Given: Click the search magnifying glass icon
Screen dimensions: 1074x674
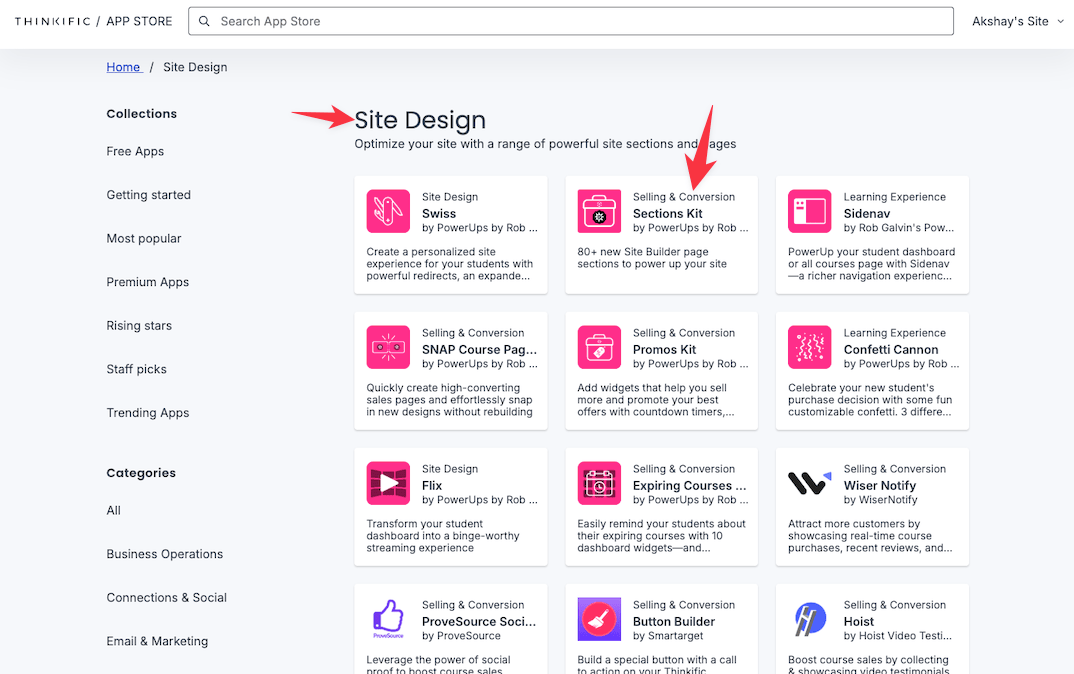Looking at the screenshot, I should point(204,20).
